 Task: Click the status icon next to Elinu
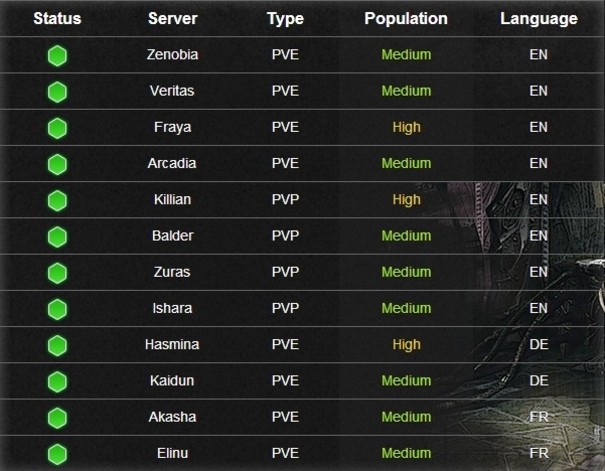(x=57, y=454)
